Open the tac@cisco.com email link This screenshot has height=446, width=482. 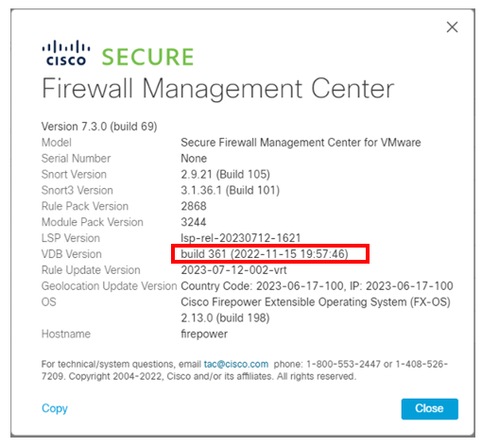(x=236, y=364)
